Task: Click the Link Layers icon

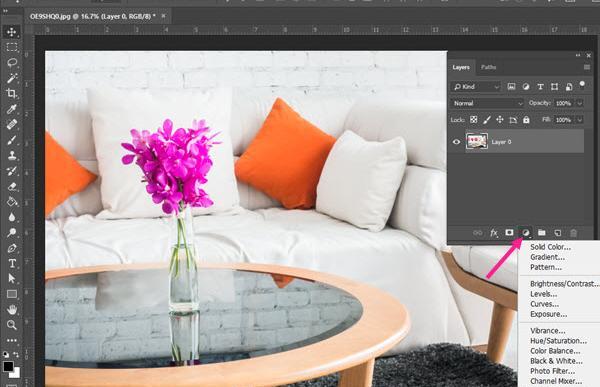Action: 477,233
